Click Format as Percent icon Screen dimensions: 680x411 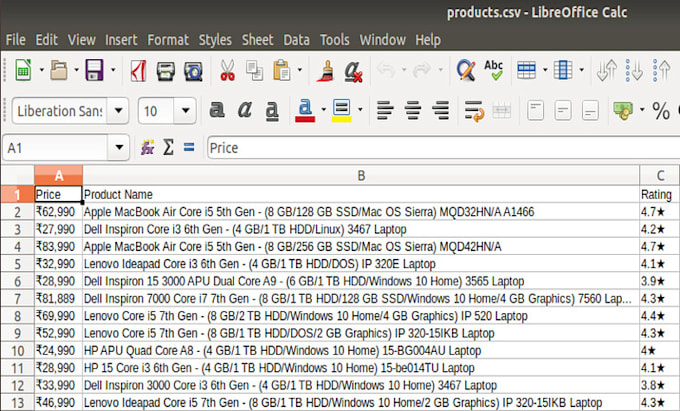[661, 111]
